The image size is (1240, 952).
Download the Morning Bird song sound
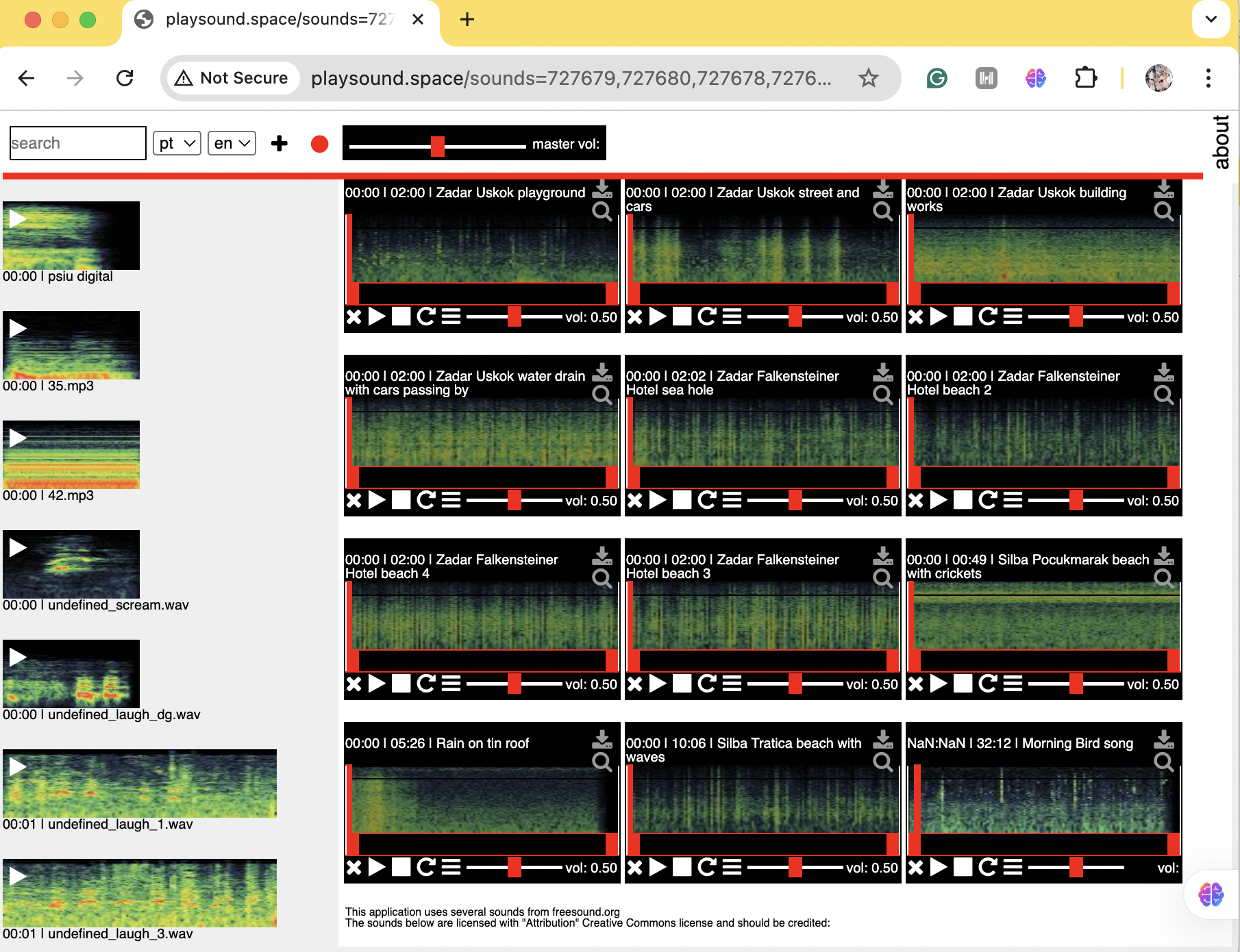click(x=1164, y=740)
